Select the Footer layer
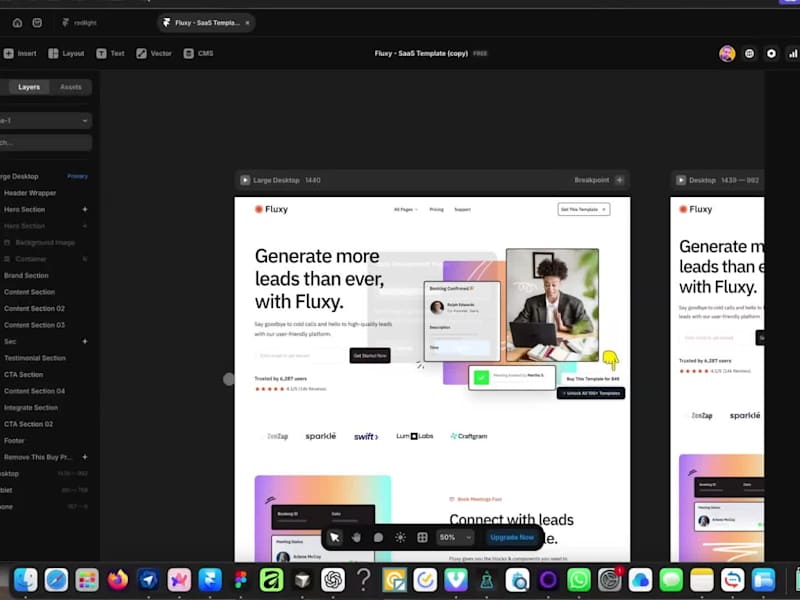800x600 pixels. (14, 441)
